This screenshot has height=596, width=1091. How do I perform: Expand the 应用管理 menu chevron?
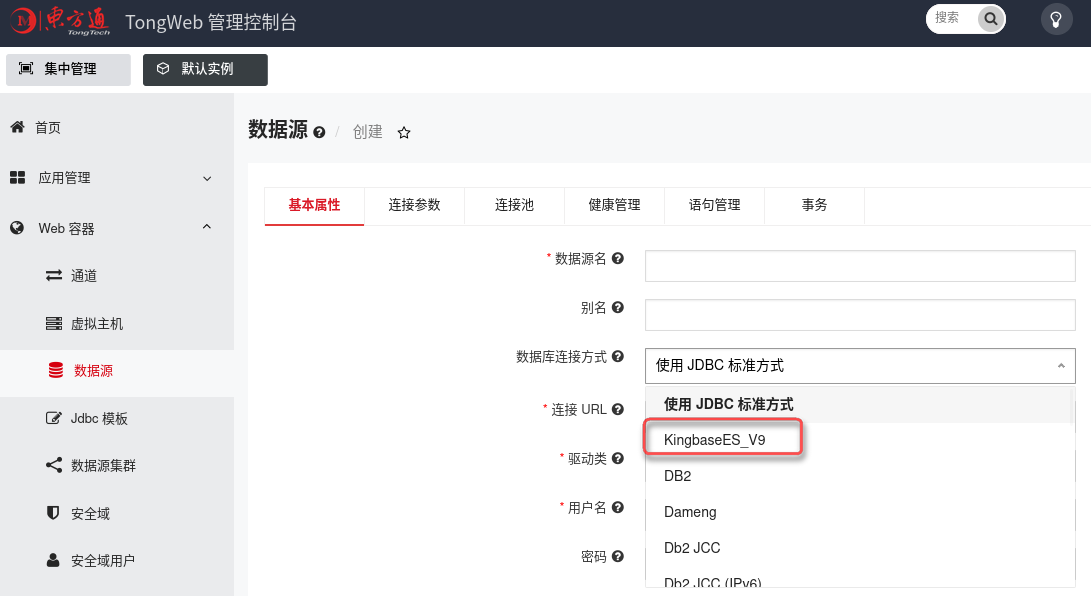[x=207, y=178]
